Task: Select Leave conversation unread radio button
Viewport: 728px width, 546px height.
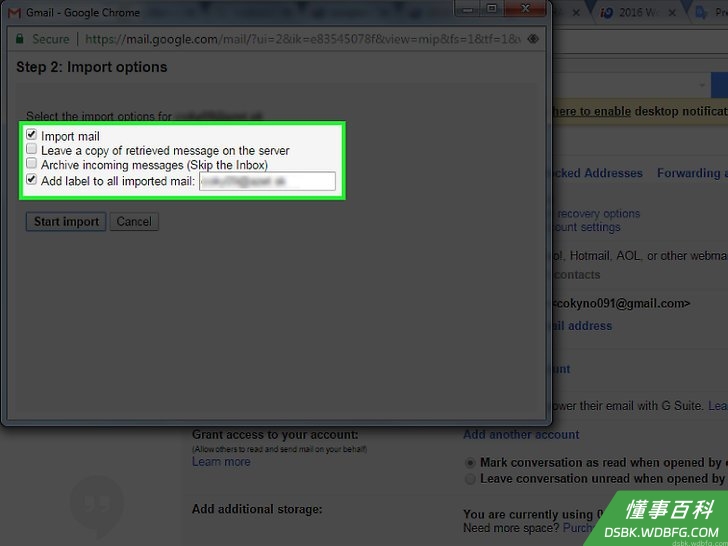Action: 470,479
